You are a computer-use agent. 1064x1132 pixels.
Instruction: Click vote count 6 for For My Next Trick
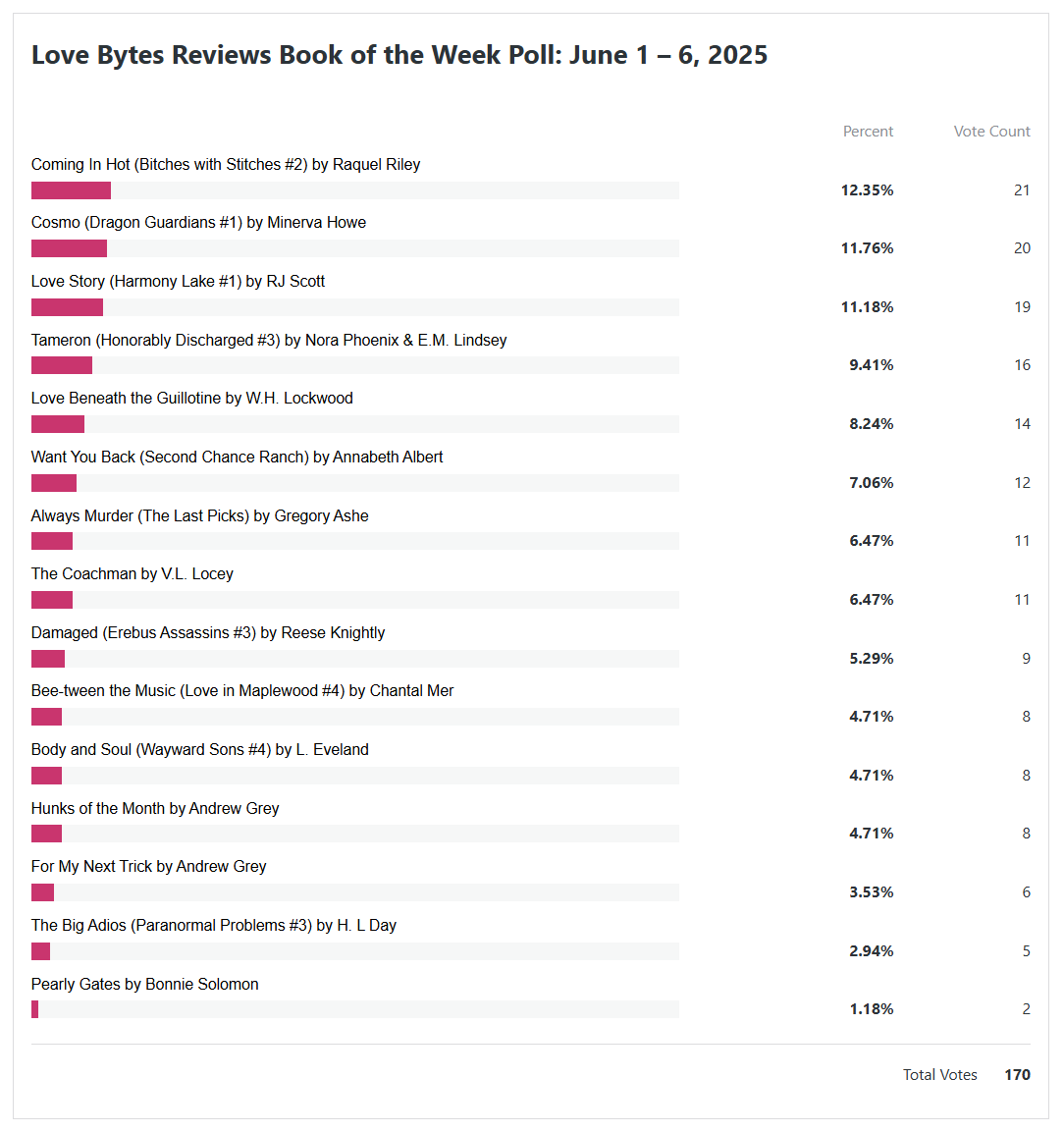[1026, 892]
